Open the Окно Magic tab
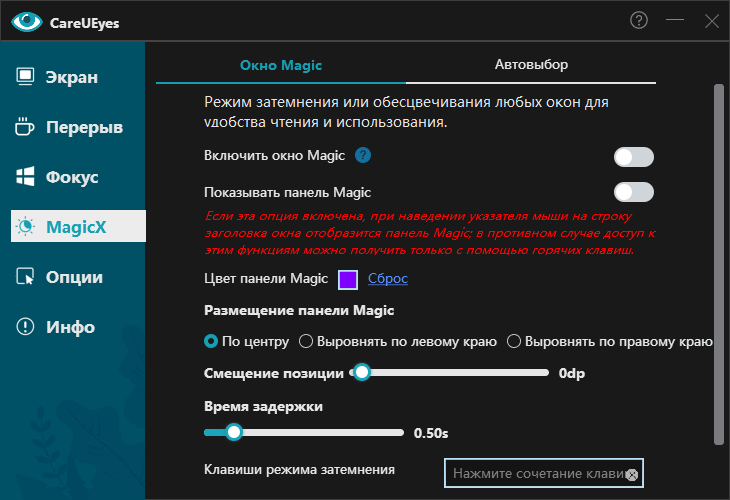Image resolution: width=730 pixels, height=500 pixels. [x=281, y=65]
